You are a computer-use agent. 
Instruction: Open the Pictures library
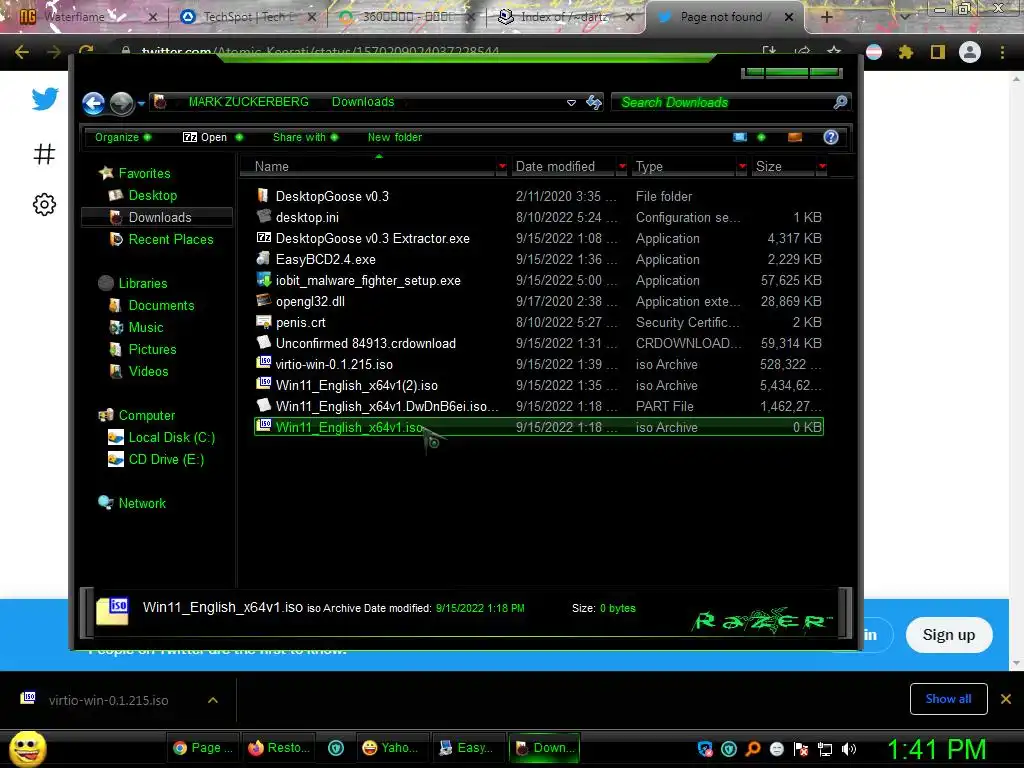152,349
